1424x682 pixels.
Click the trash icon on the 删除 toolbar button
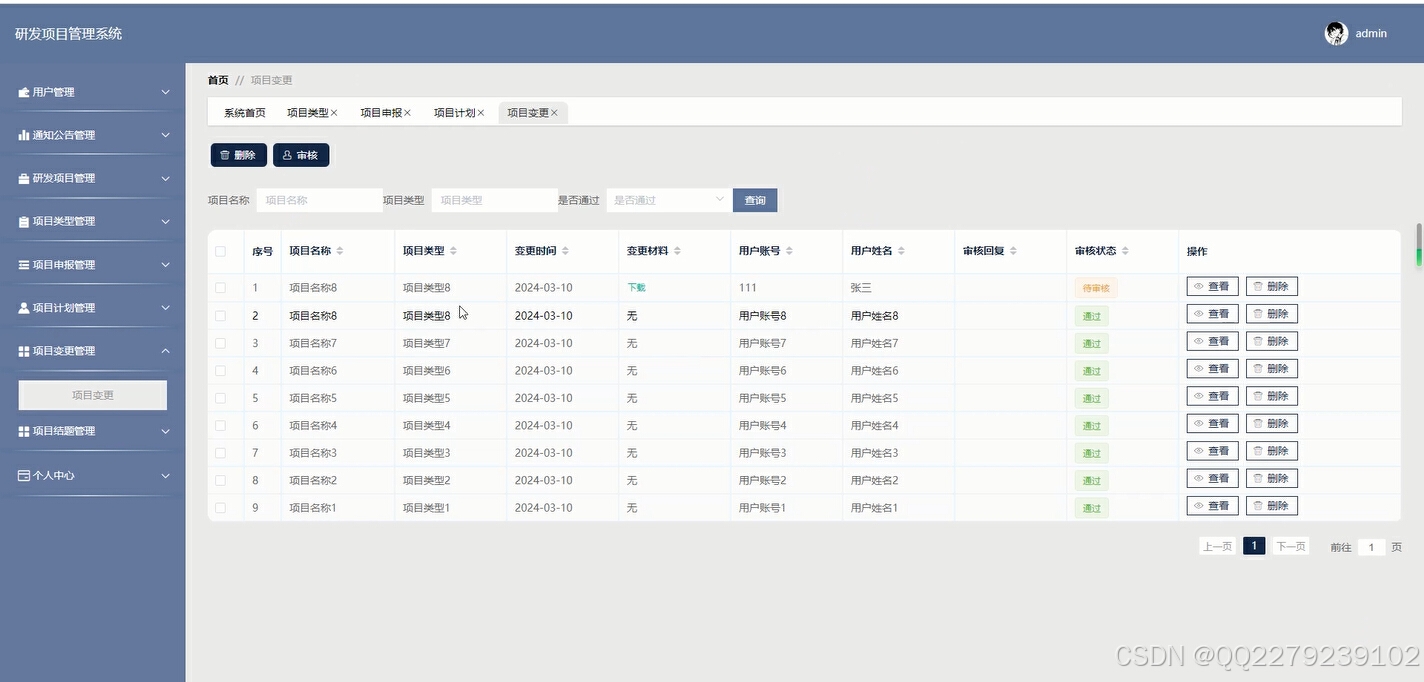(x=226, y=155)
